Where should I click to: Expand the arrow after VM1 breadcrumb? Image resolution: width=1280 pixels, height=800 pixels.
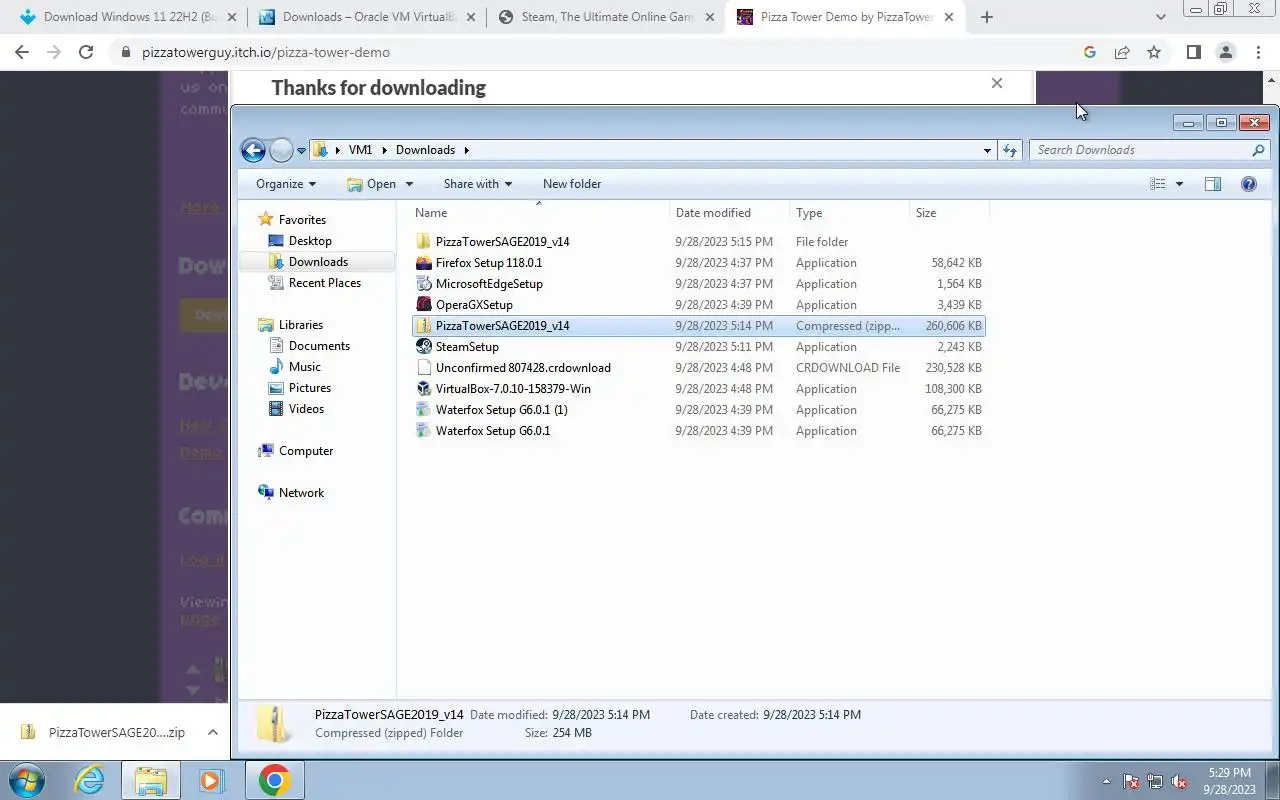coord(384,150)
